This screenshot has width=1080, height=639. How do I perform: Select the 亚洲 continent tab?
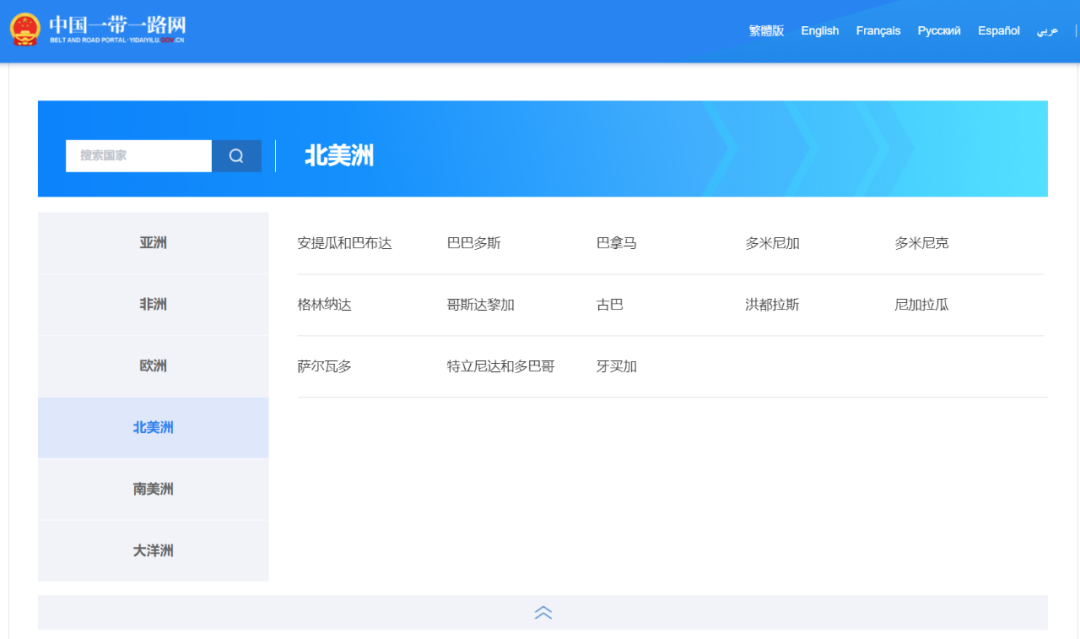point(152,242)
